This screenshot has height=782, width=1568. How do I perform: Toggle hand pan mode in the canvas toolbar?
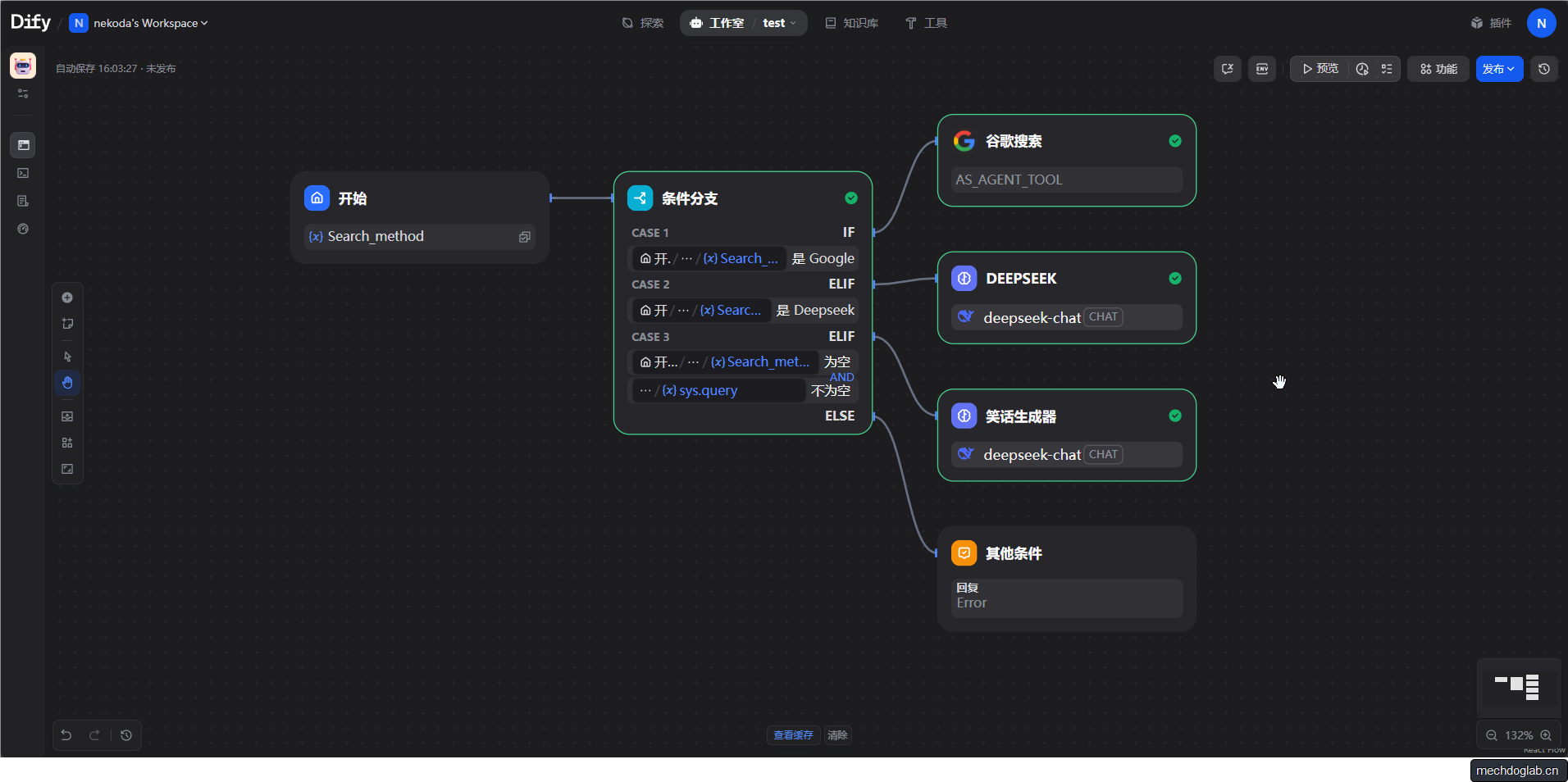coord(67,383)
